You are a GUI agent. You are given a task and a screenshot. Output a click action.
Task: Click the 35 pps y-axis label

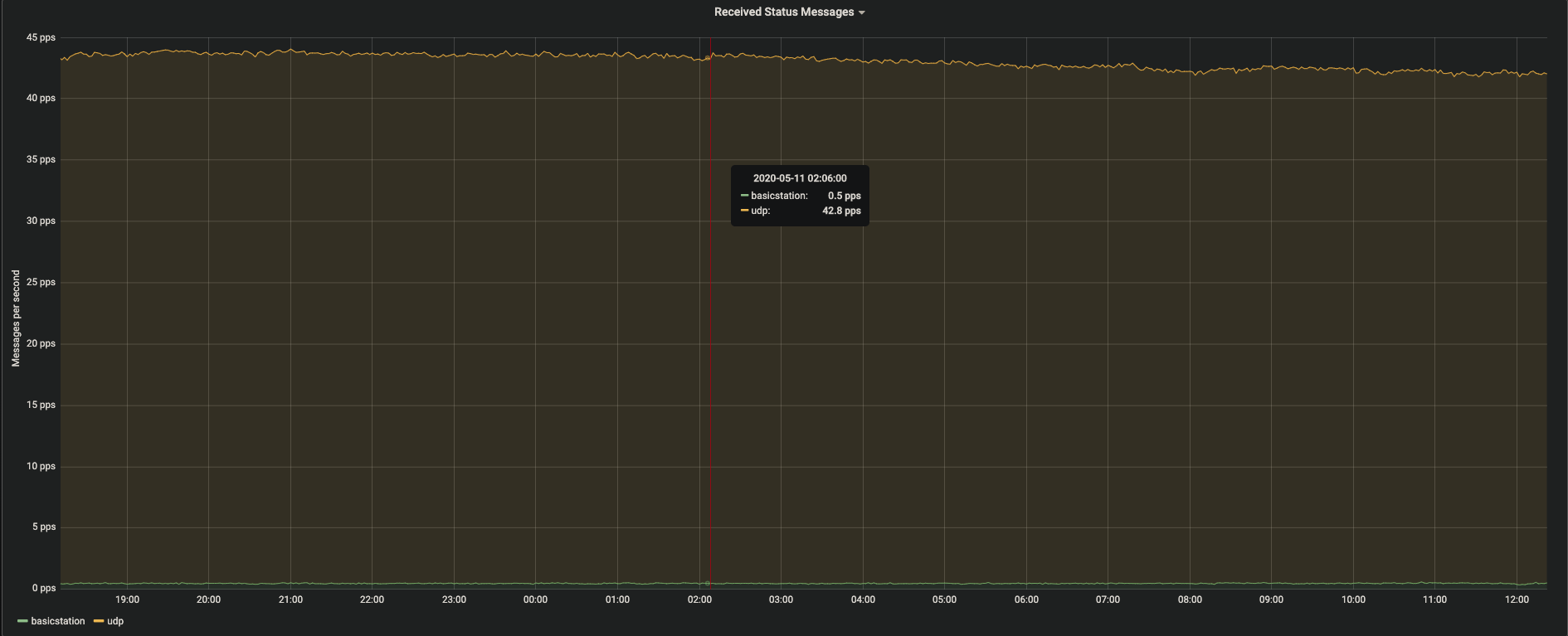tap(41, 159)
